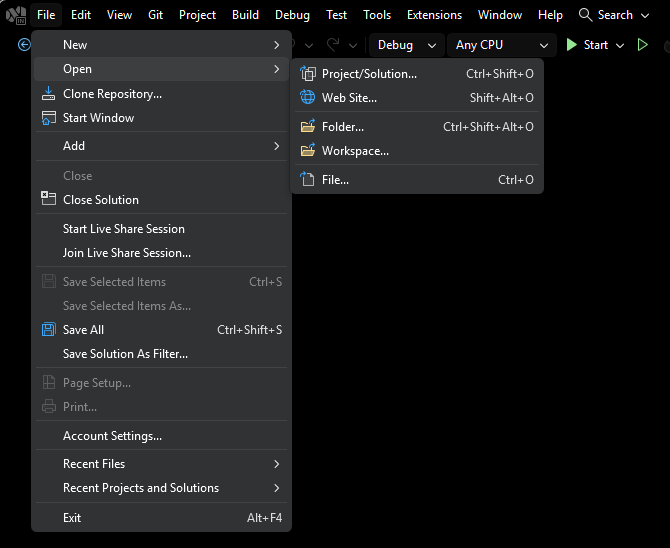
Task: Click the Save All floppy disk icon
Action: 48,330
